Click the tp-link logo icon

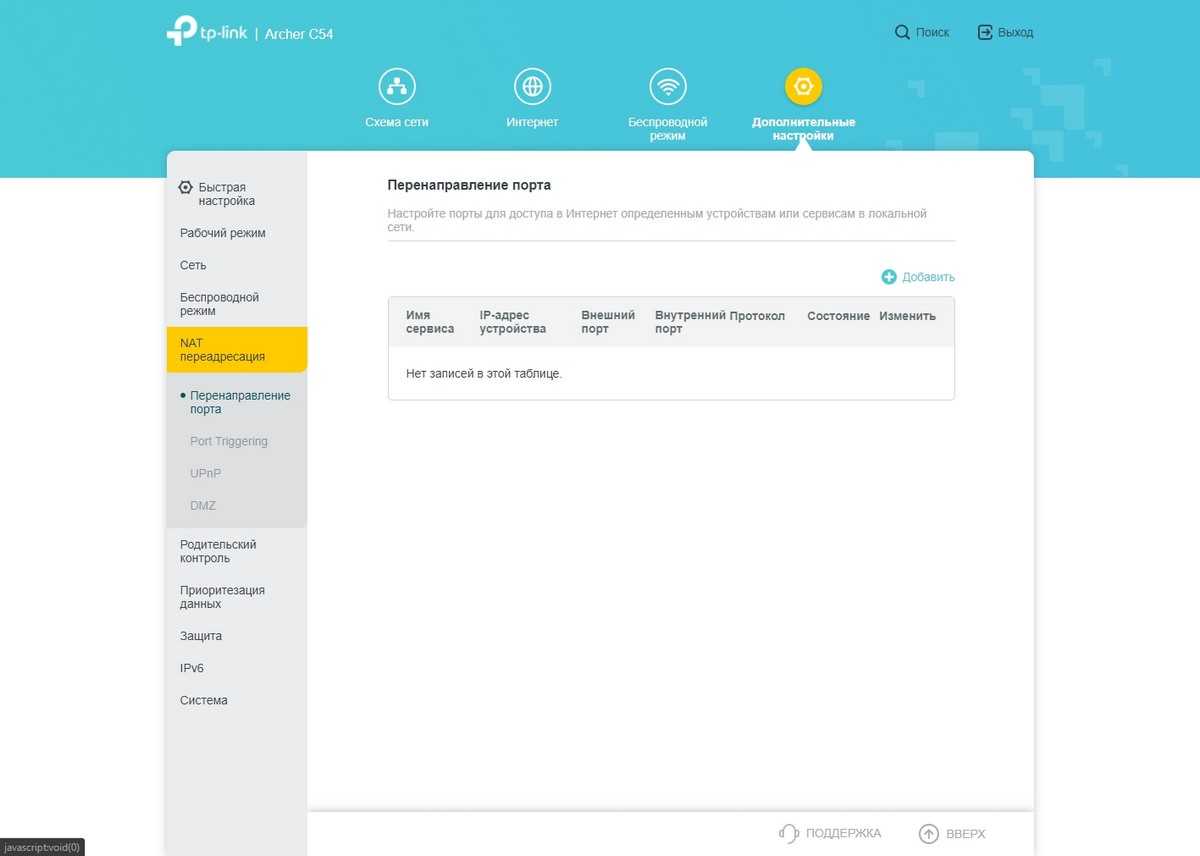click(181, 32)
